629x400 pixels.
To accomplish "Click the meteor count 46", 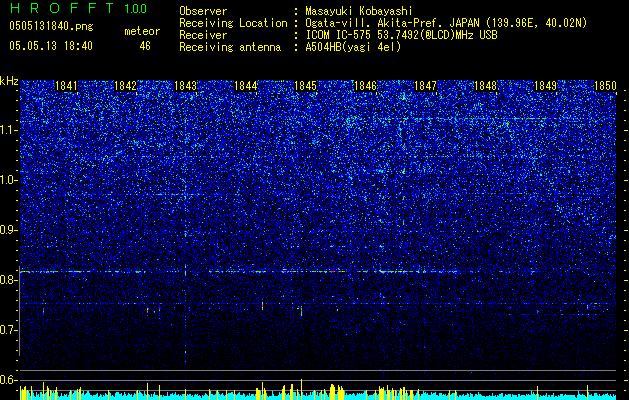I will point(145,46).
